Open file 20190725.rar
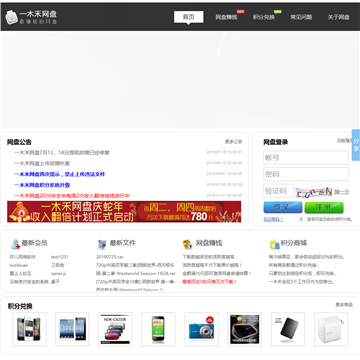Screen dimensions: 360x360 (x=110, y=257)
